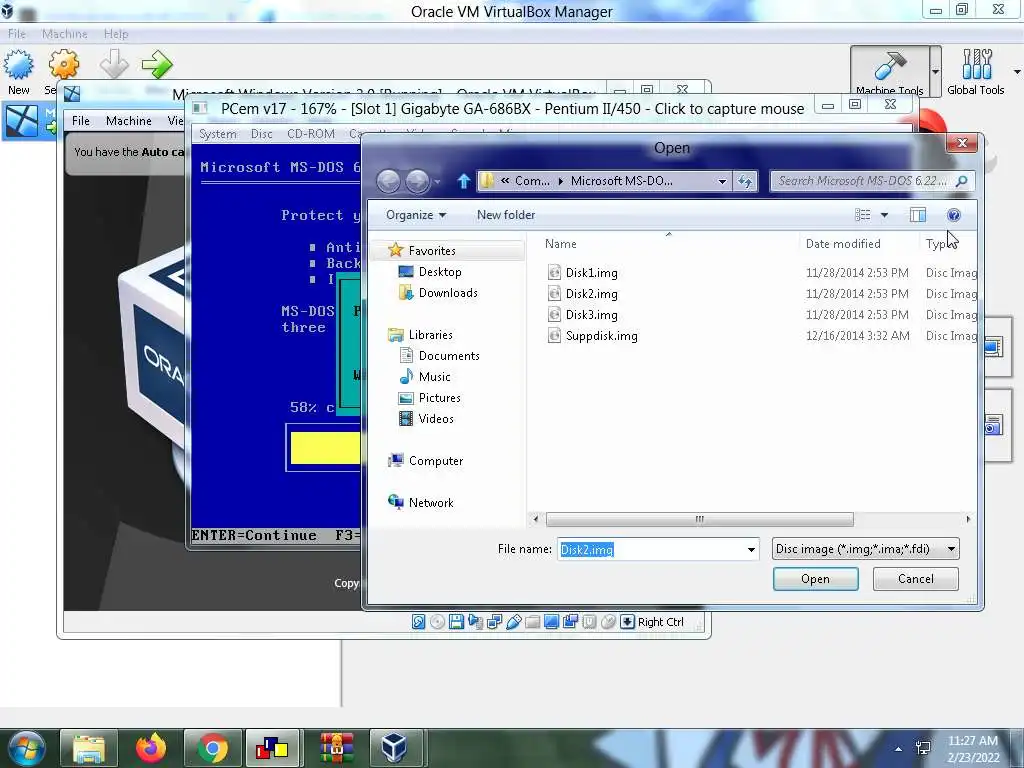Cancel the Open dialog

coord(916,579)
